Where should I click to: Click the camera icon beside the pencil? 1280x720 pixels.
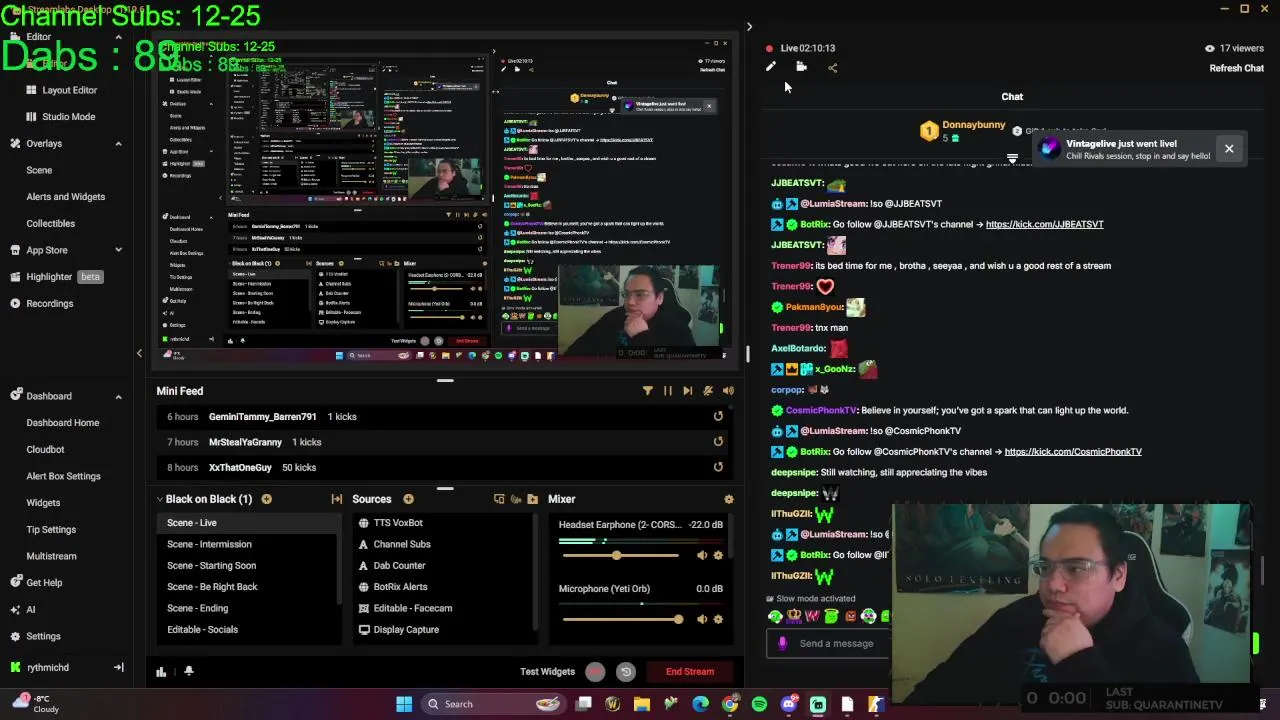pos(801,67)
